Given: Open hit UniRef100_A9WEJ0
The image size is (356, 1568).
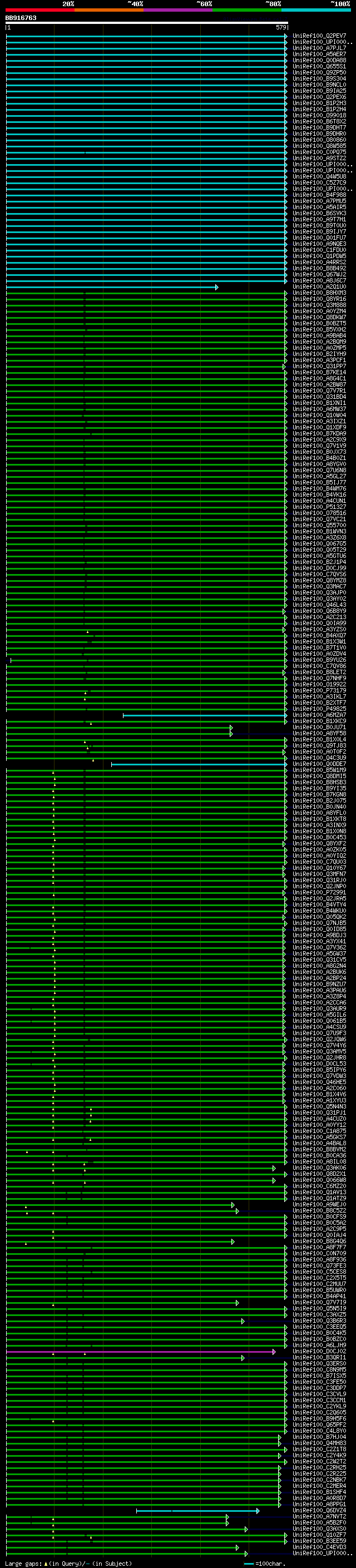Looking at the screenshot, I should coord(319,1205).
